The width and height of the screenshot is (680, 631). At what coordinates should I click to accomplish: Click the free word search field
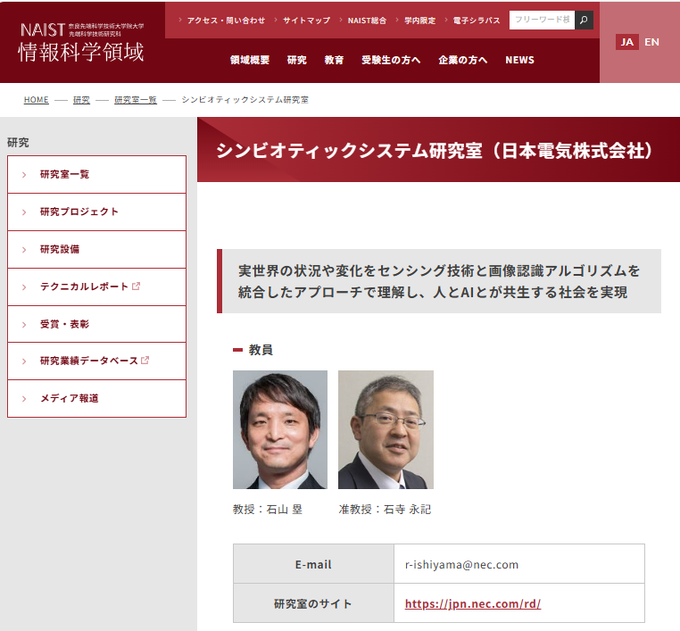pos(542,20)
